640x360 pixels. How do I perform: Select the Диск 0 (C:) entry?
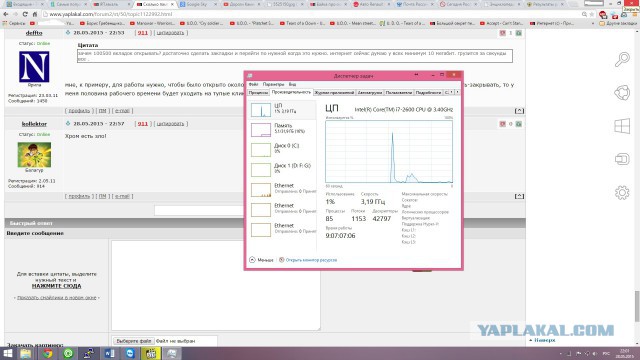[x=282, y=149]
